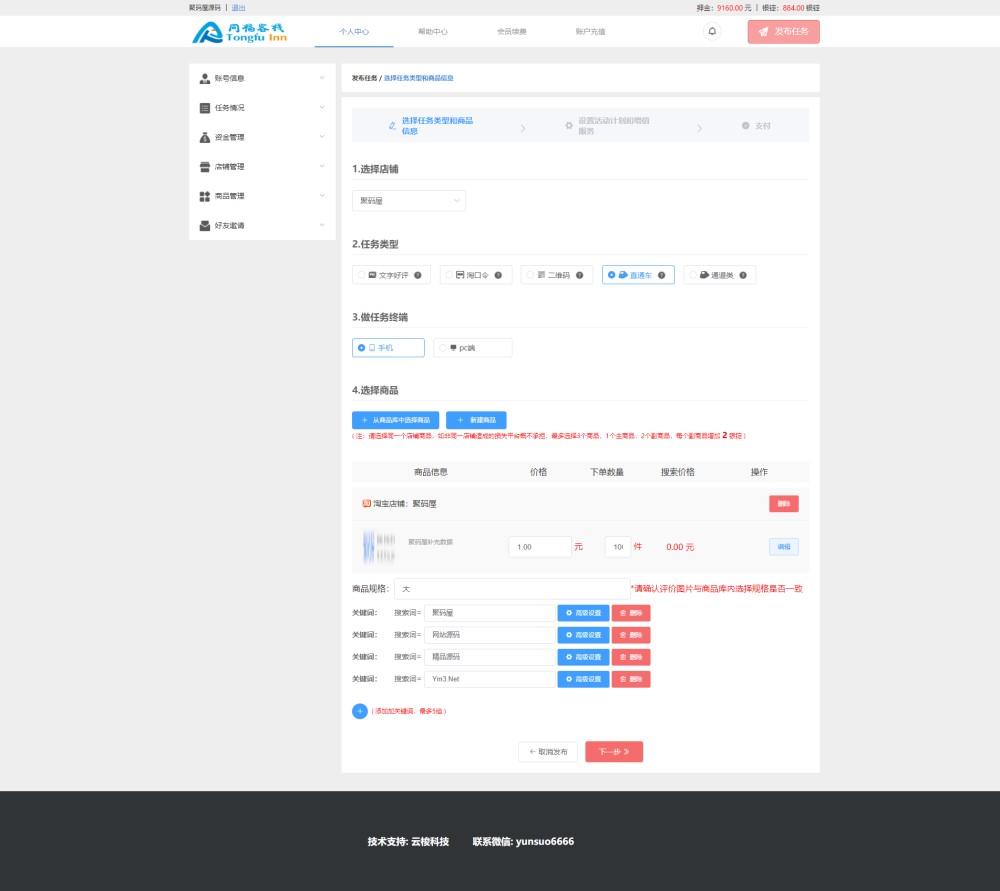Viewport: 1000px width, 891px height.
Task: Switch to the 帮助中心 tab
Action: tap(433, 32)
